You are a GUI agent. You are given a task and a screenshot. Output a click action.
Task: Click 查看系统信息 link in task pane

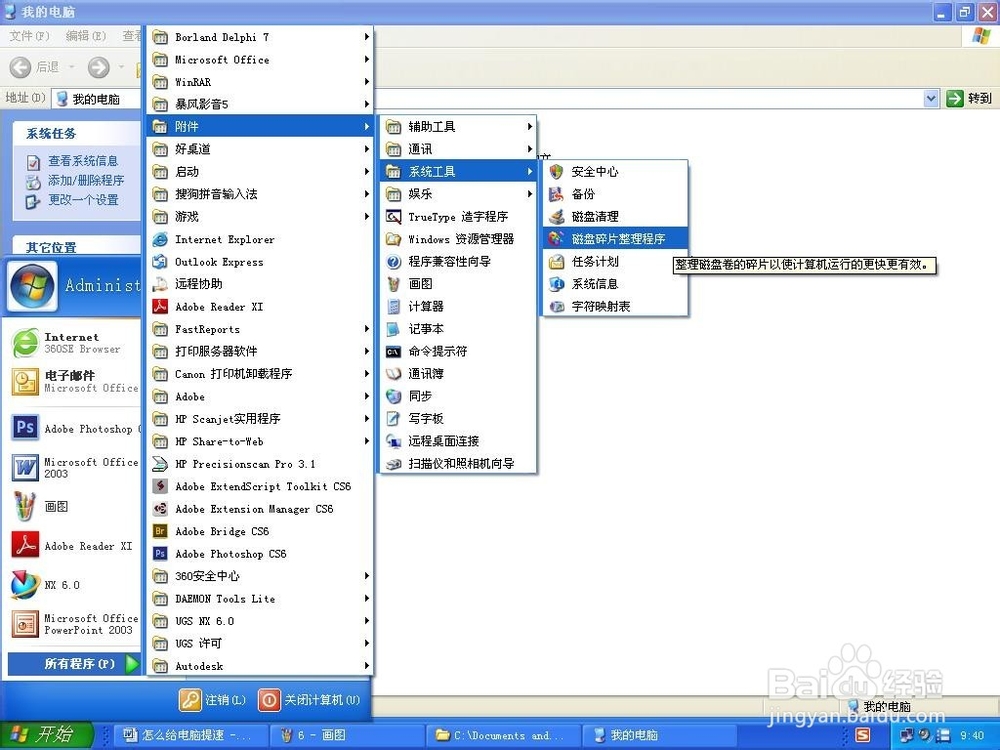[x=83, y=161]
